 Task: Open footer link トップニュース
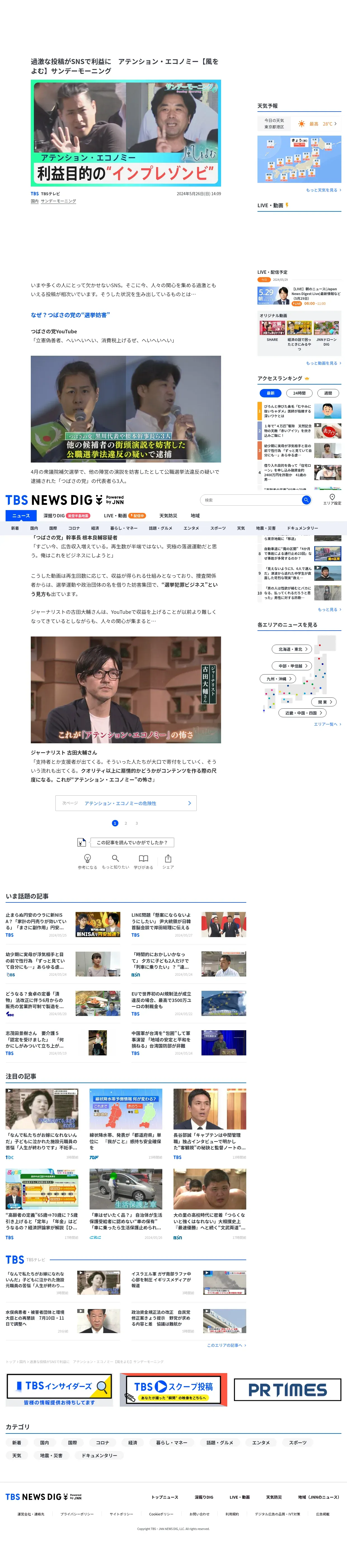pyautogui.click(x=165, y=1497)
